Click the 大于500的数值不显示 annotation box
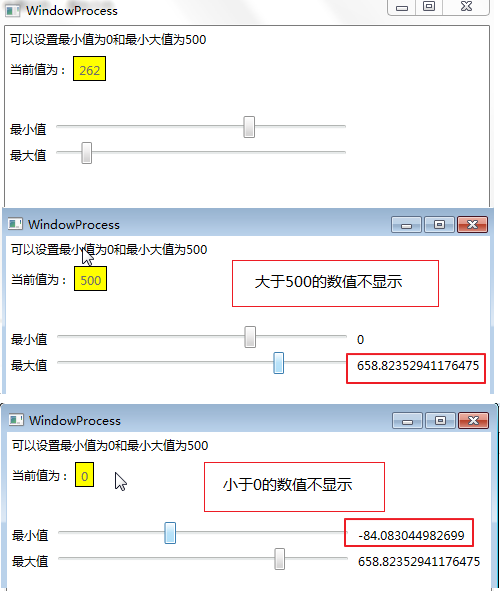 coord(336,283)
